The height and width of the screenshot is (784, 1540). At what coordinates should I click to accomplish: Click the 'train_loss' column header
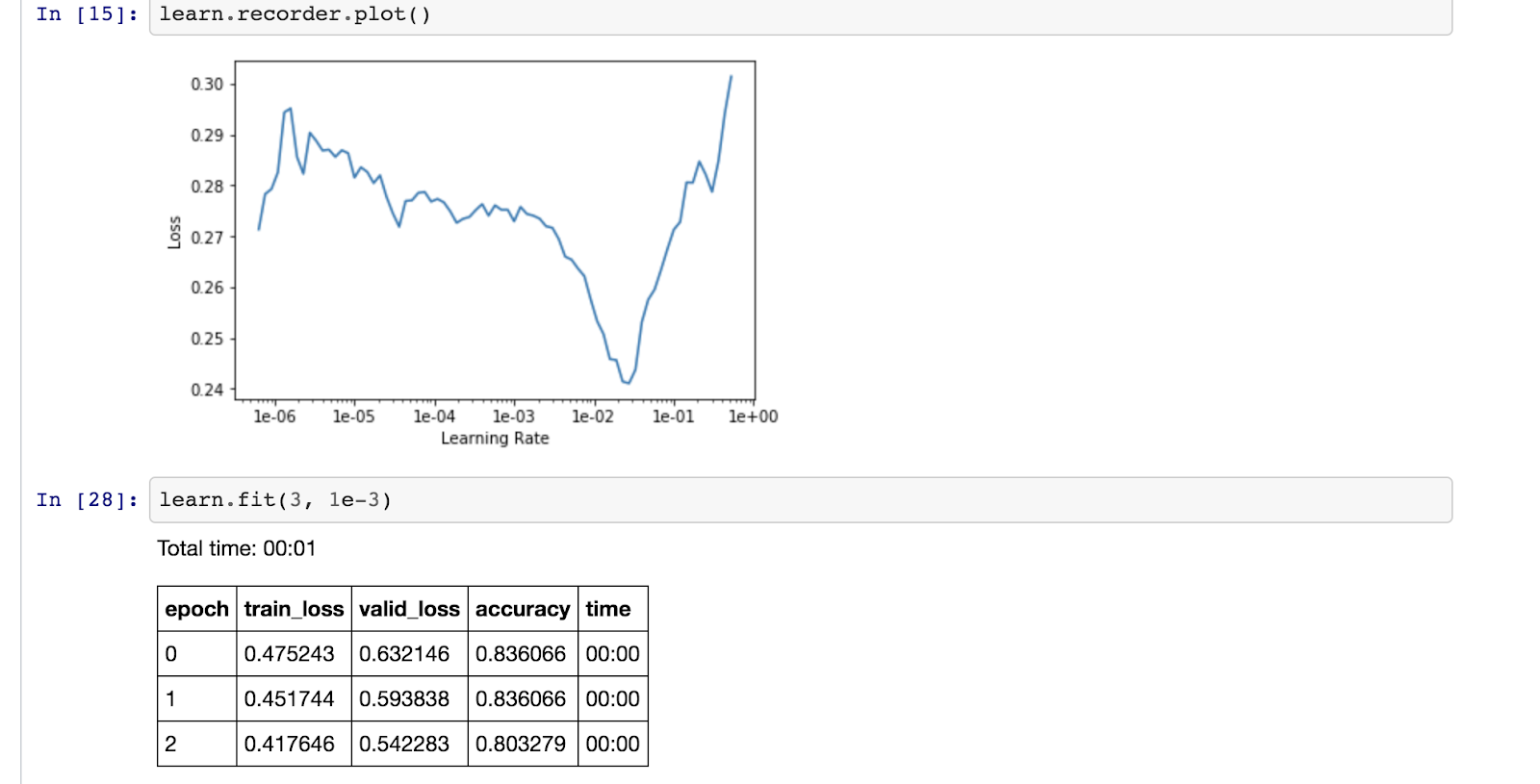[294, 609]
